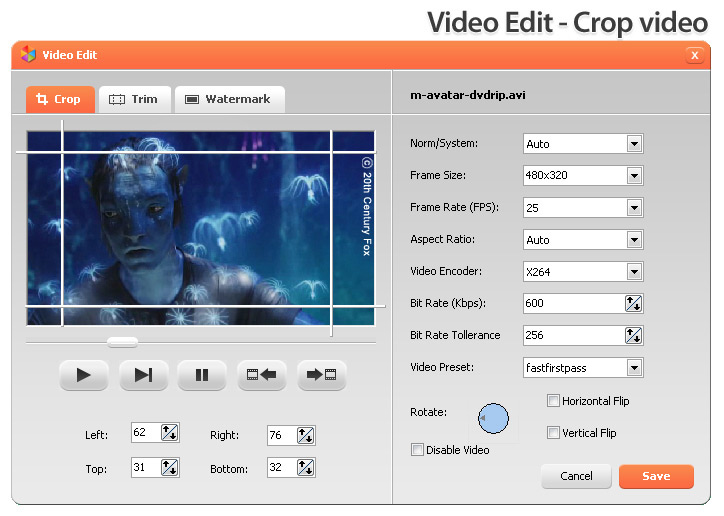Enable the Vertical Flip checkbox
The width and height of the screenshot is (724, 516).
point(553,432)
